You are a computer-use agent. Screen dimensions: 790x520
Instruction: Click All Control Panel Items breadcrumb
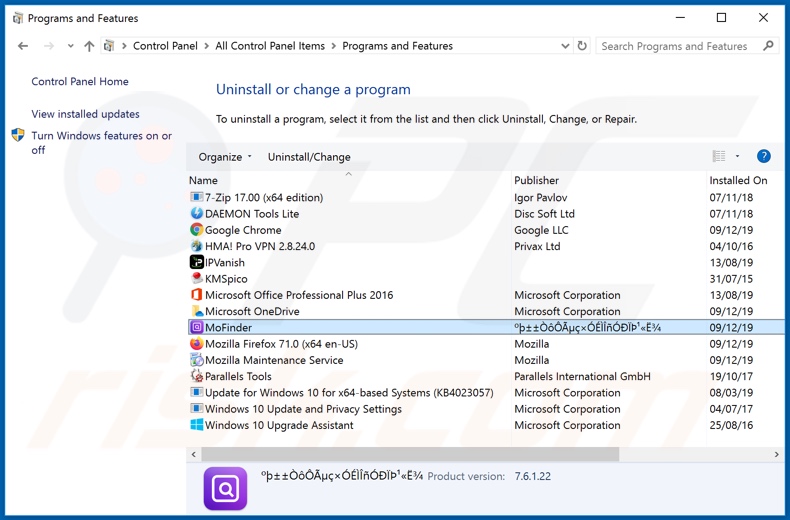pos(270,46)
